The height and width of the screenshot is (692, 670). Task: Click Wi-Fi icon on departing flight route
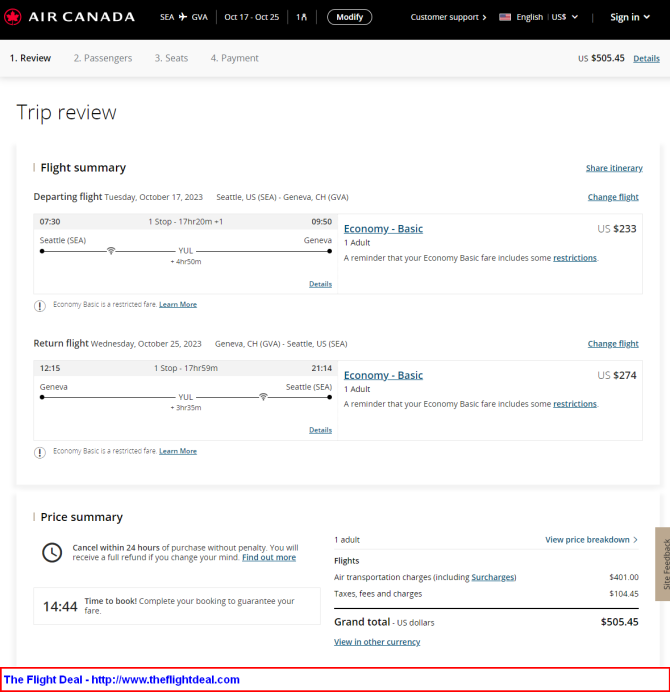[x=111, y=251]
